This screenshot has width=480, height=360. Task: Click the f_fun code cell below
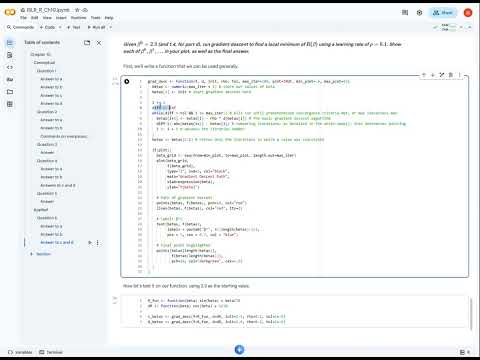(x=295, y=311)
